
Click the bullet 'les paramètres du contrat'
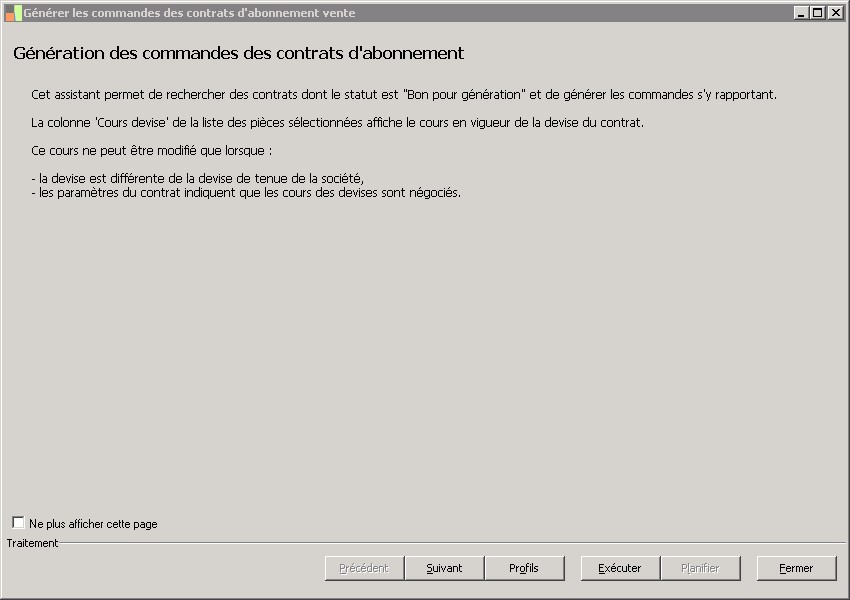pos(246,193)
